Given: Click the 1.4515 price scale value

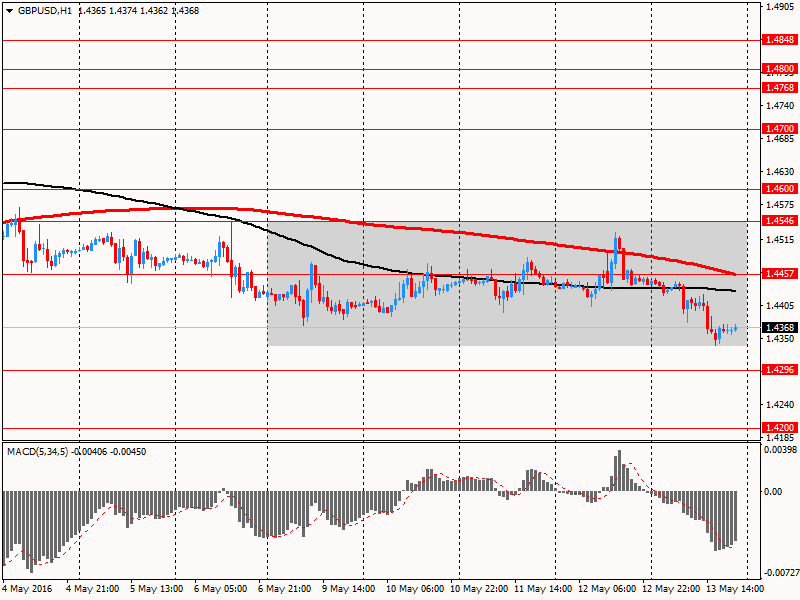Looking at the screenshot, I should [x=781, y=240].
